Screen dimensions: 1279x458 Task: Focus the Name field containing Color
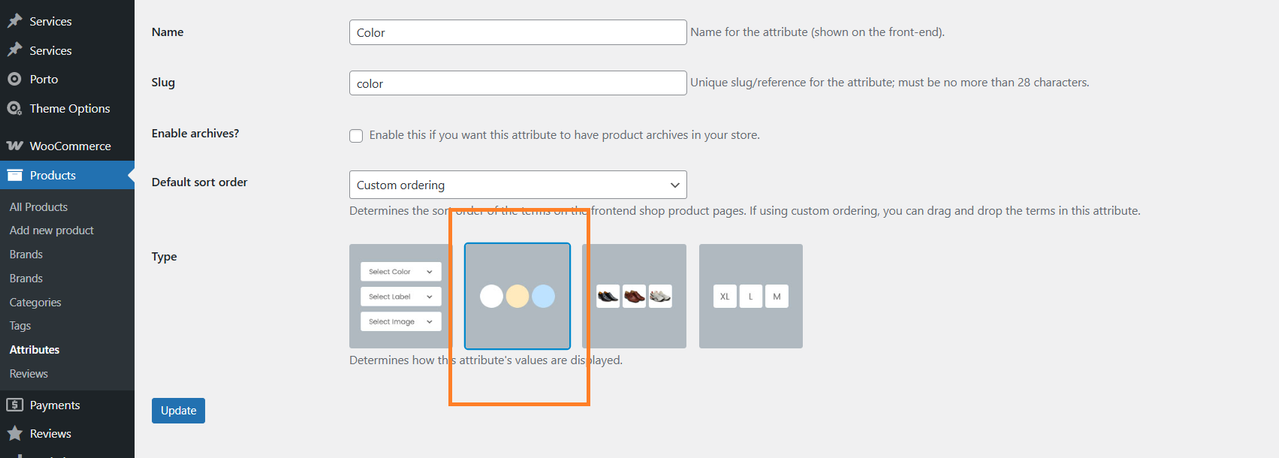point(518,32)
